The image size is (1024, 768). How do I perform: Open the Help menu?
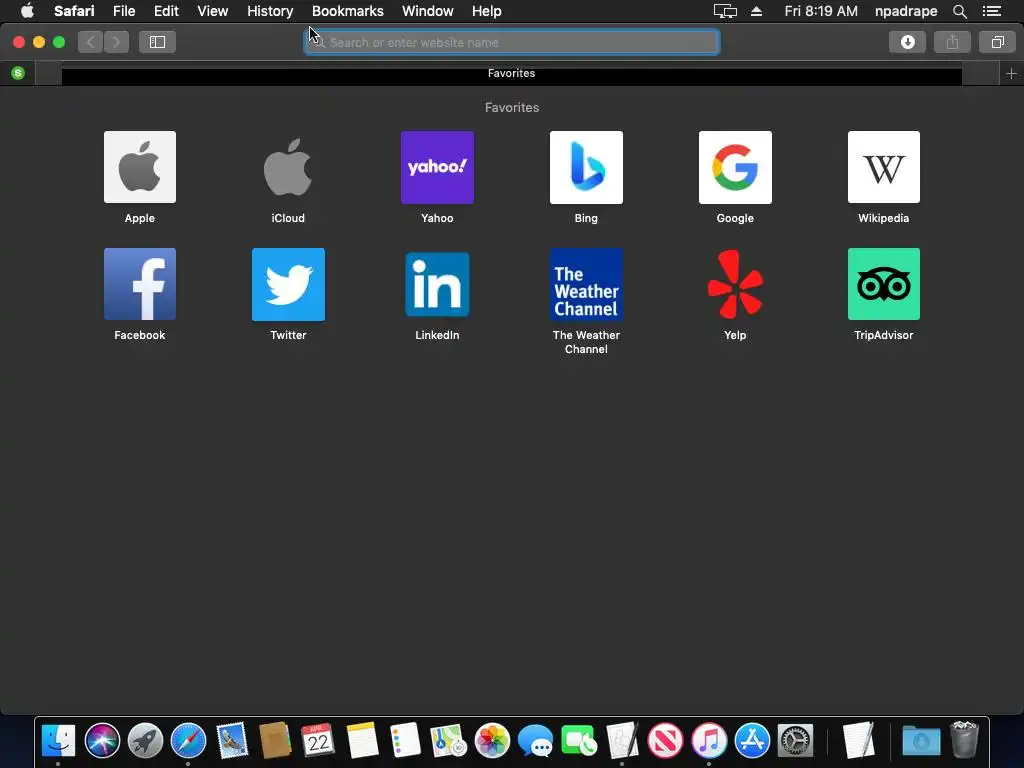pyautogui.click(x=487, y=11)
